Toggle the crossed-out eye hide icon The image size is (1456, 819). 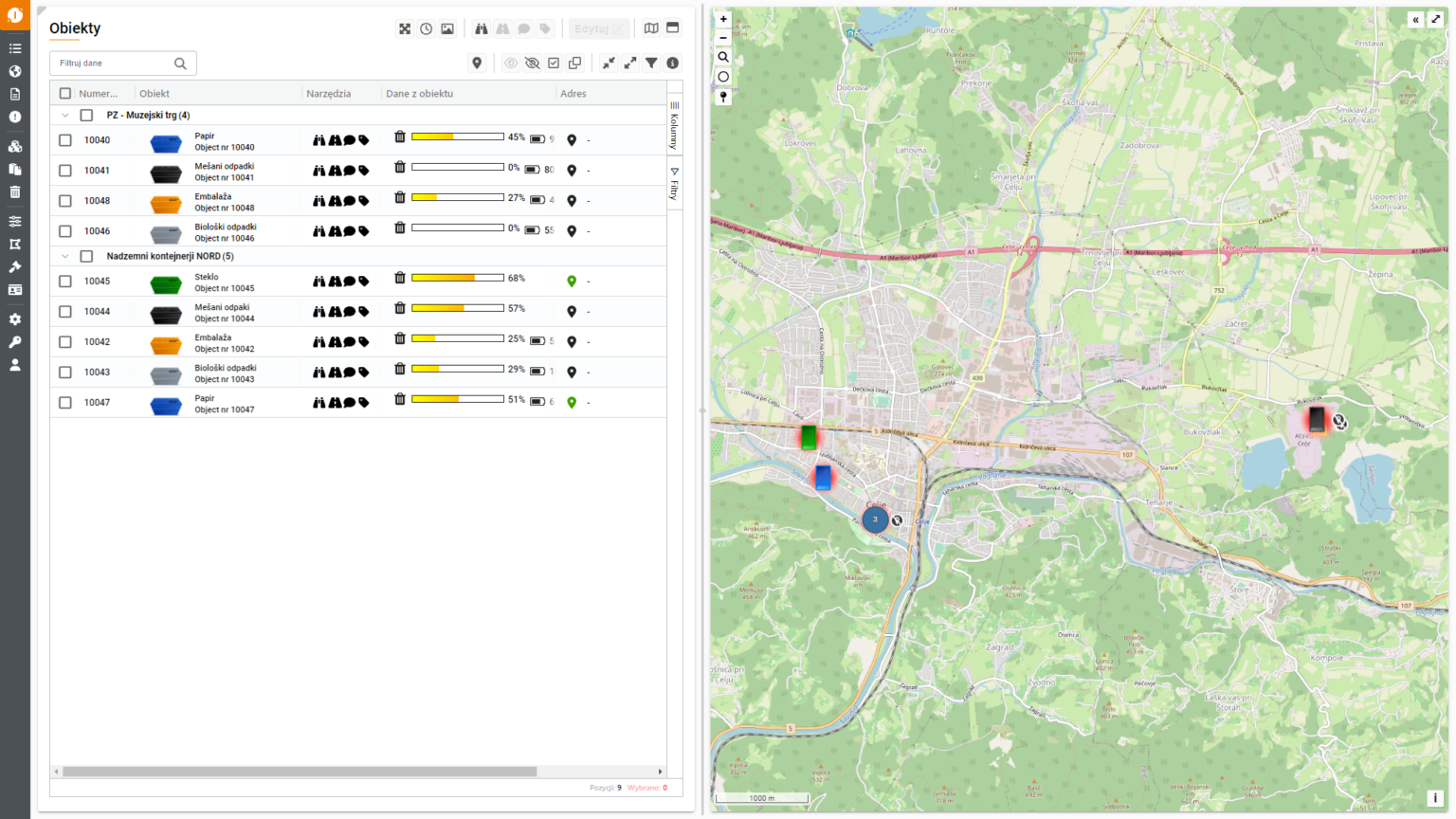[x=532, y=63]
